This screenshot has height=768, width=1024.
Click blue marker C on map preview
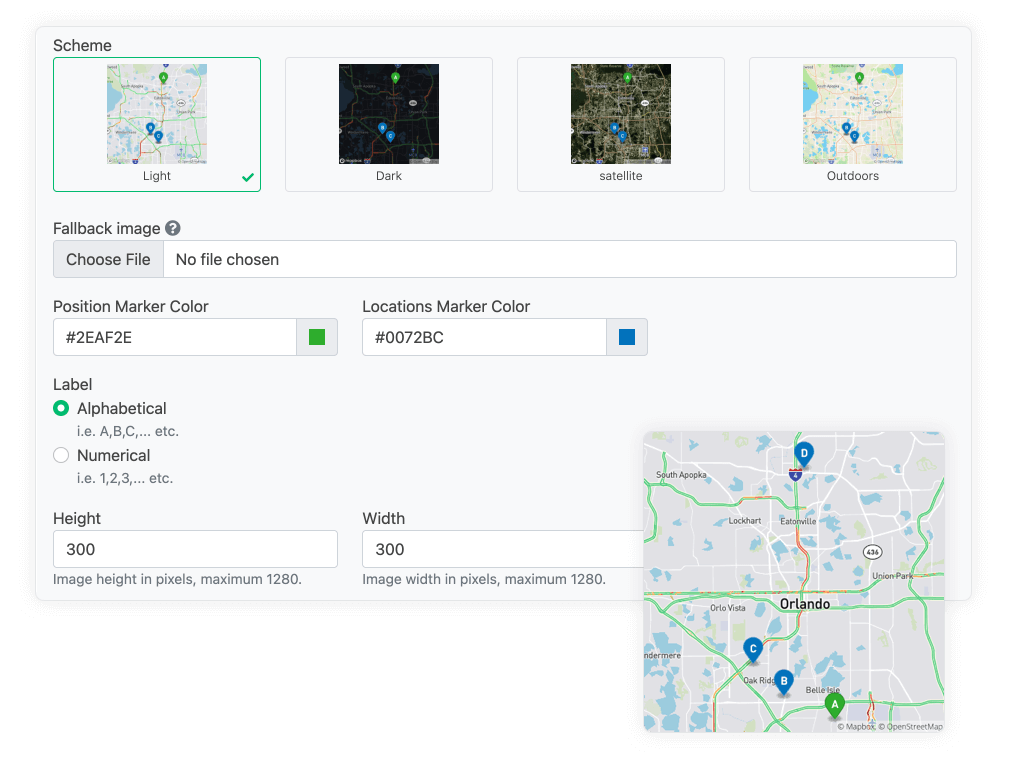(753, 649)
